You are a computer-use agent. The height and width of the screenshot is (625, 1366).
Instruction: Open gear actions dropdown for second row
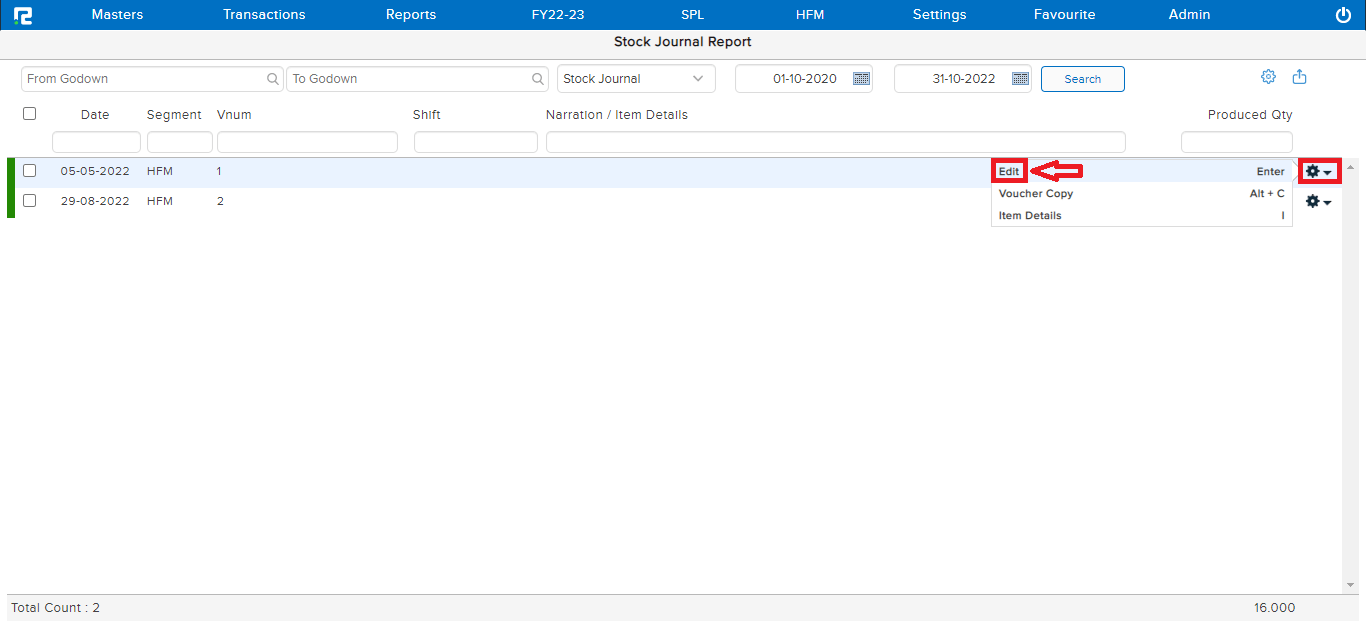pos(1319,202)
